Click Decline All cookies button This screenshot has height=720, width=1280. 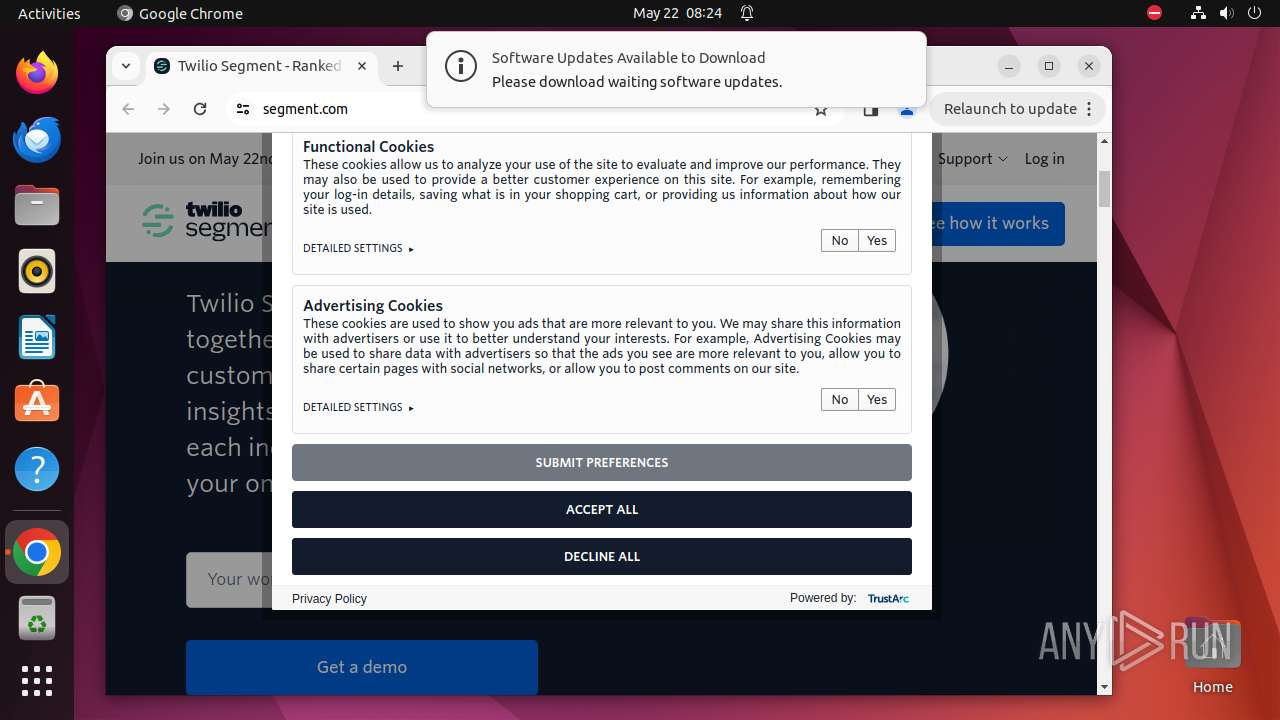pyautogui.click(x=602, y=556)
